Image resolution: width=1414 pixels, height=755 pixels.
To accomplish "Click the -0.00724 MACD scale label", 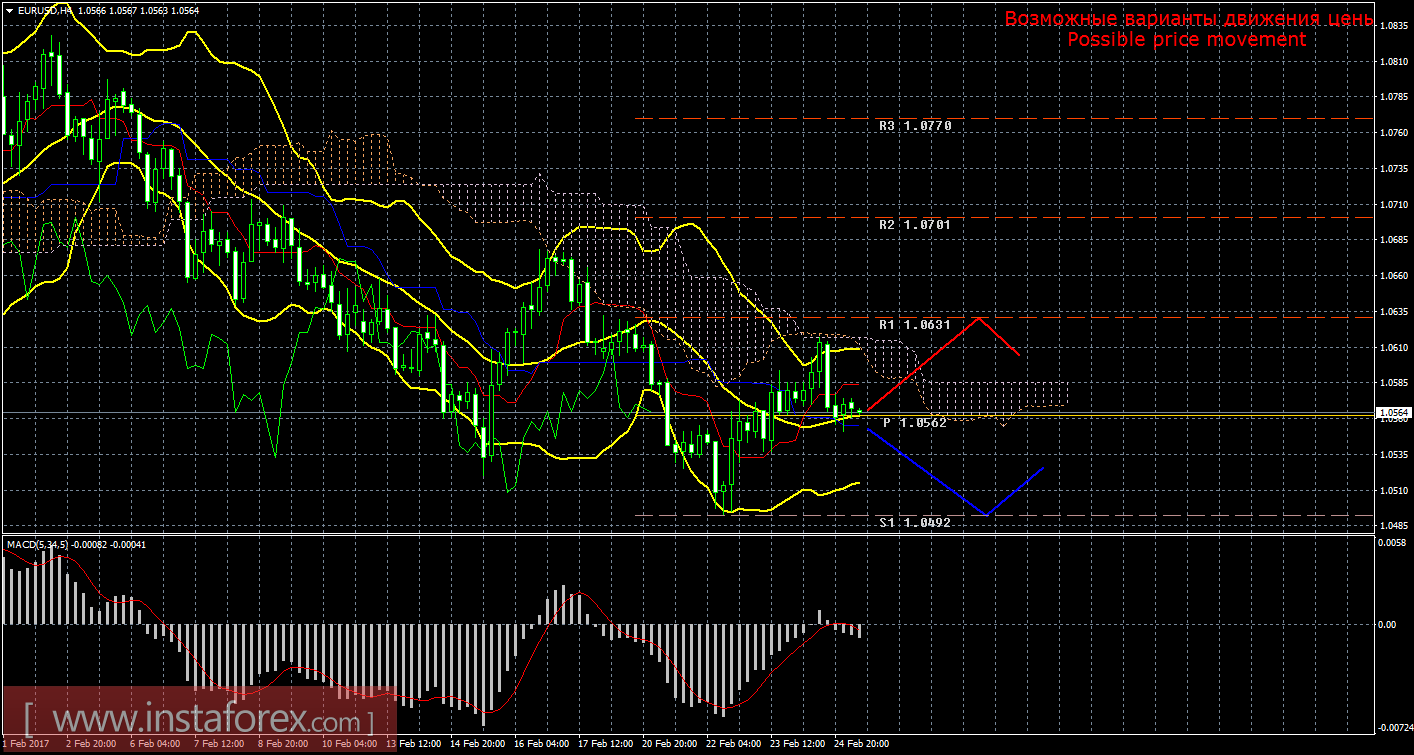I will pyautogui.click(x=1390, y=728).
